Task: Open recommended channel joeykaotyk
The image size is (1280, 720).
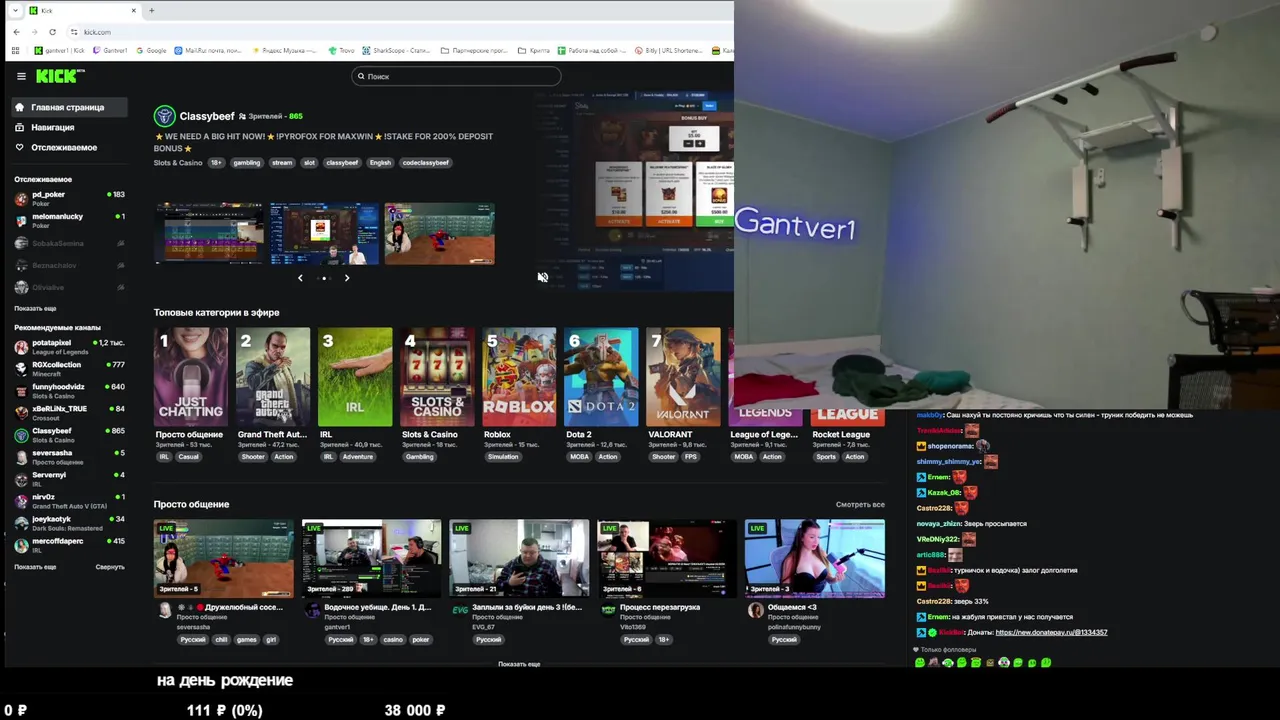Action: pyautogui.click(x=70, y=523)
